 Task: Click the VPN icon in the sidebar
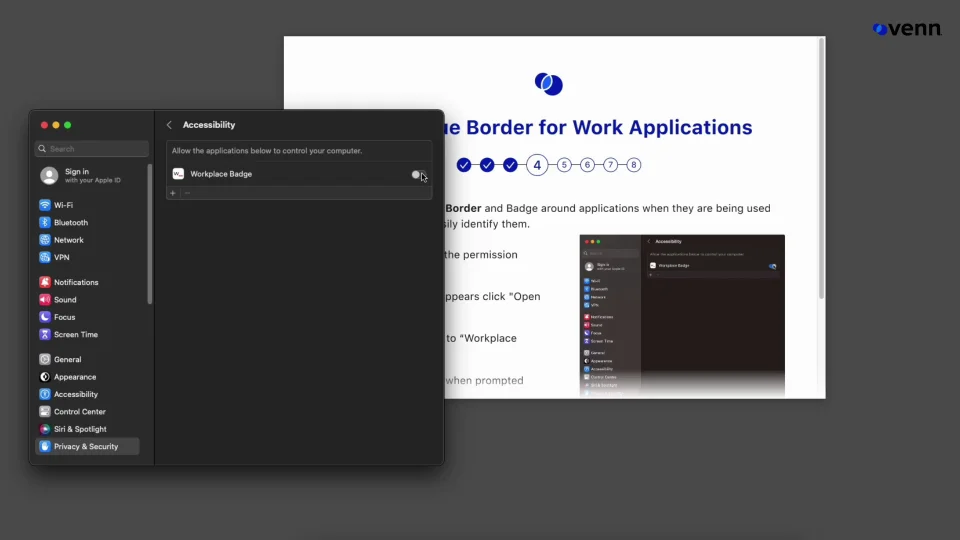tap(45, 257)
